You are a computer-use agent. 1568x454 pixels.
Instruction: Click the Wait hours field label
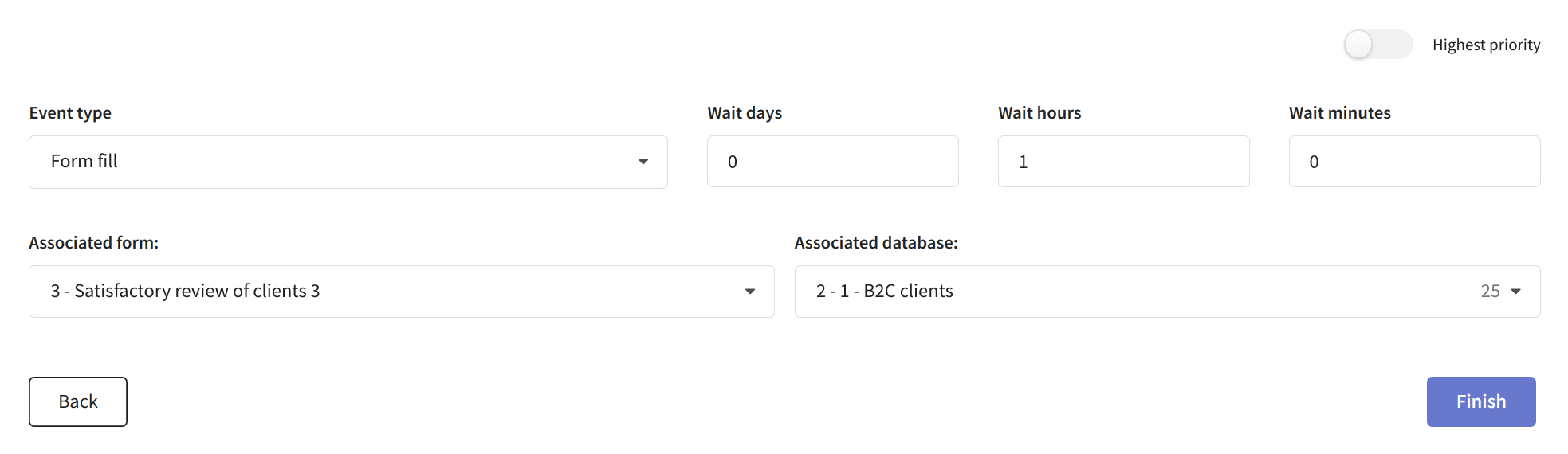pyautogui.click(x=1039, y=113)
